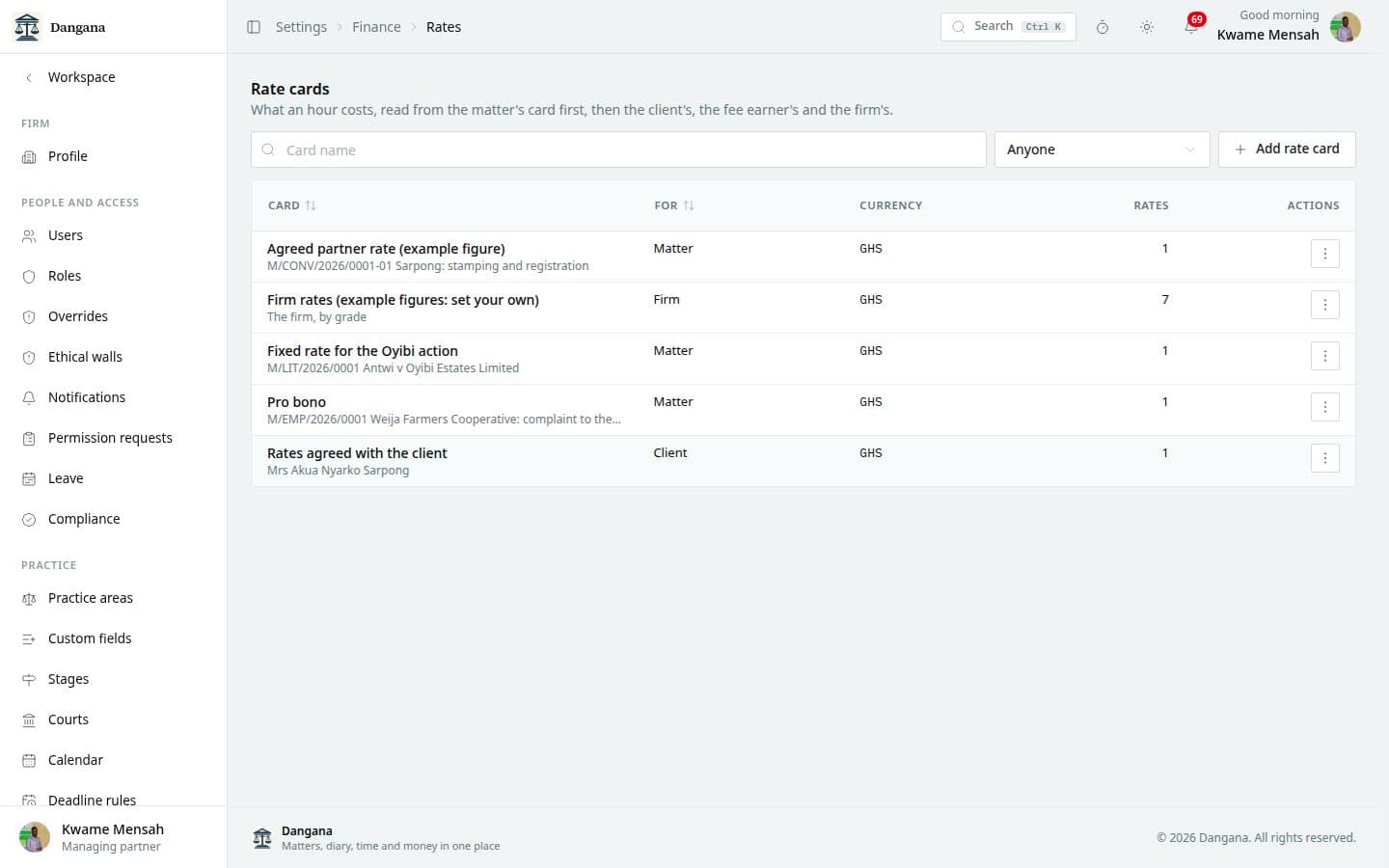Screen dimensions: 1389x868
Task: Select the Pro bono card name
Action: point(296,402)
